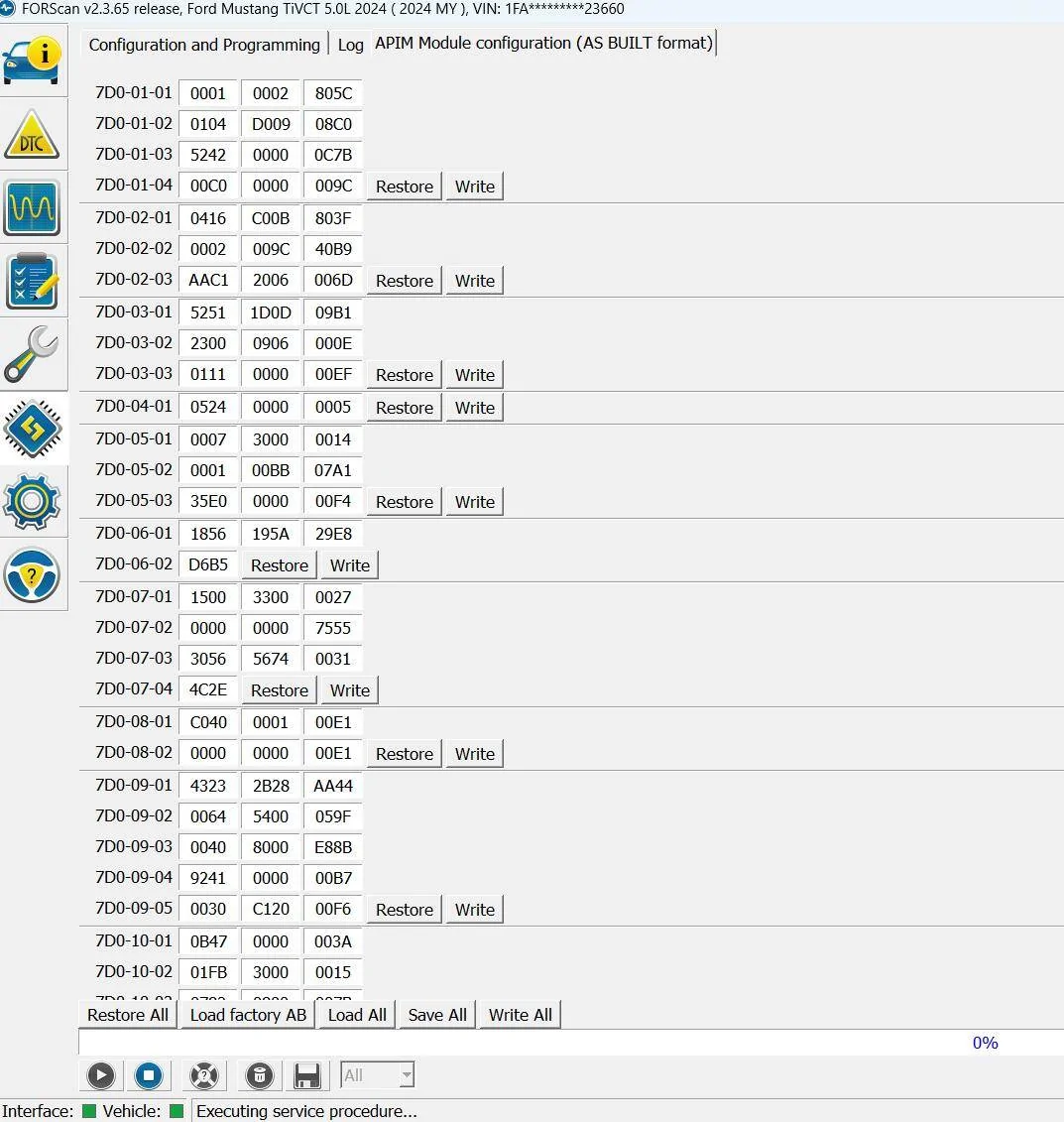Screen dimensions: 1064x1122
Task: Write block at row 7D0-06-02
Action: [350, 565]
